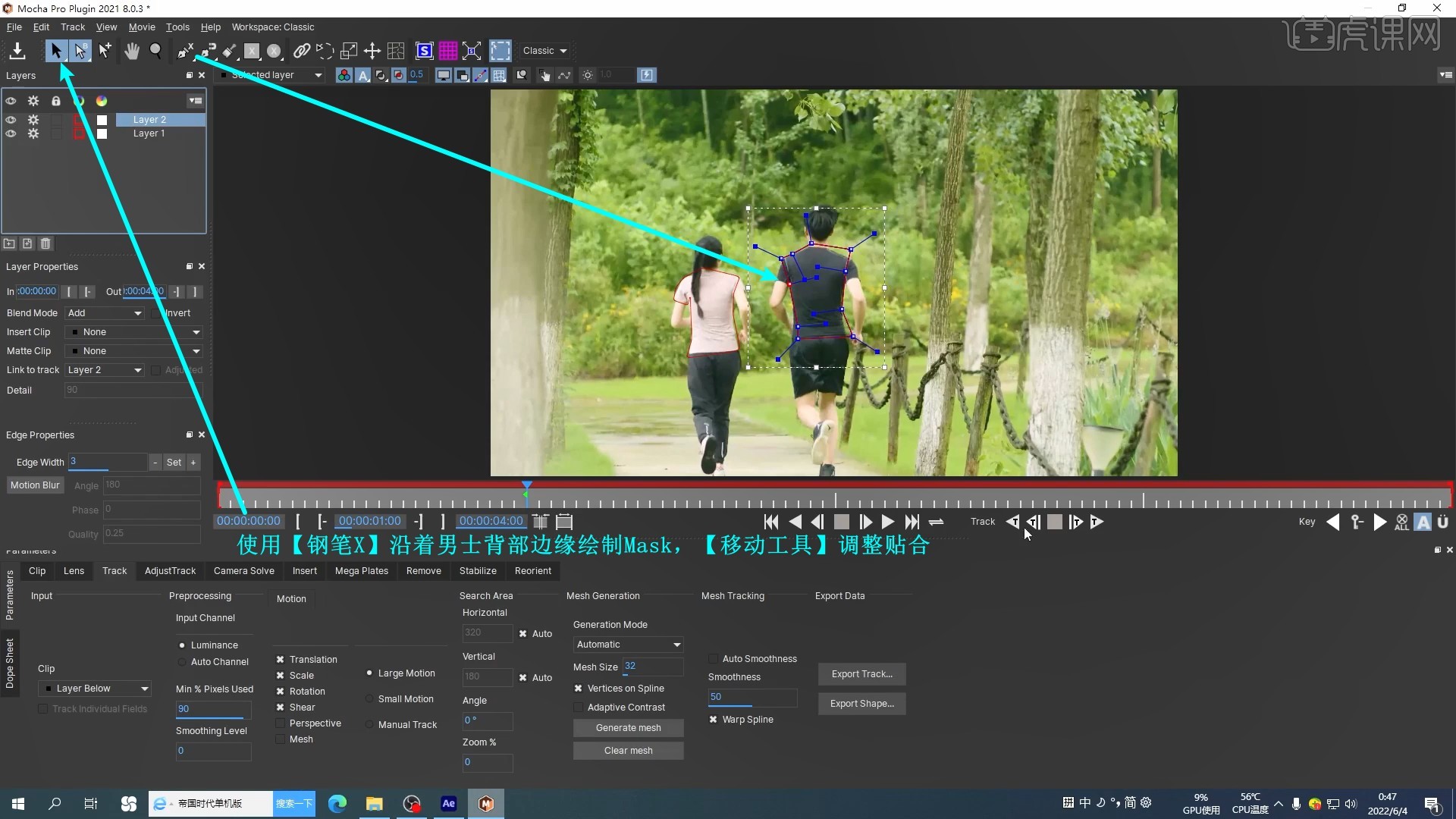This screenshot has height=819, width=1456.
Task: Switch to the AdjustTrack tab
Action: [170, 571]
